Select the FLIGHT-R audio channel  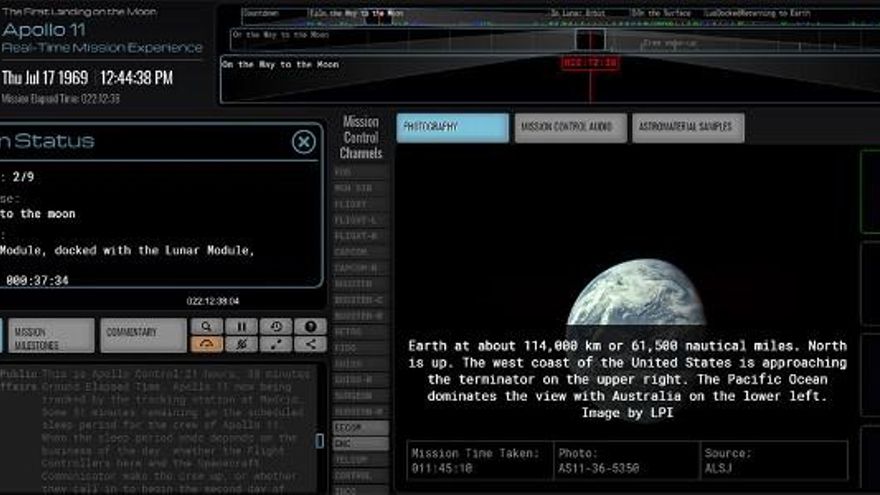(x=360, y=236)
